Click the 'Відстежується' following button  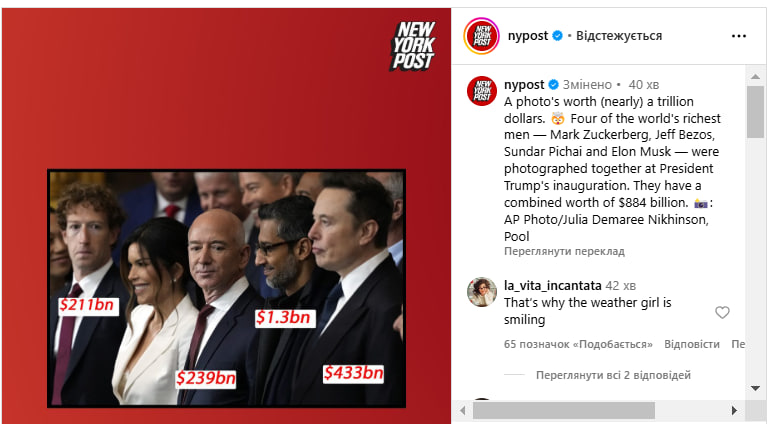619,36
